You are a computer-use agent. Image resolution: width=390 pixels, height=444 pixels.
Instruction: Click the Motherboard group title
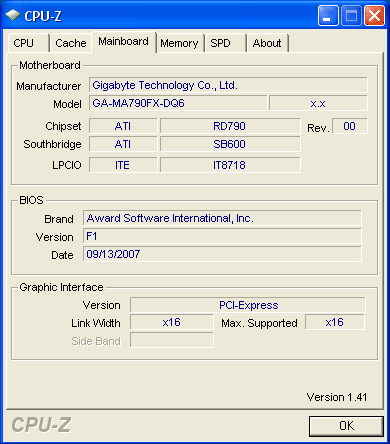[x=50, y=65]
